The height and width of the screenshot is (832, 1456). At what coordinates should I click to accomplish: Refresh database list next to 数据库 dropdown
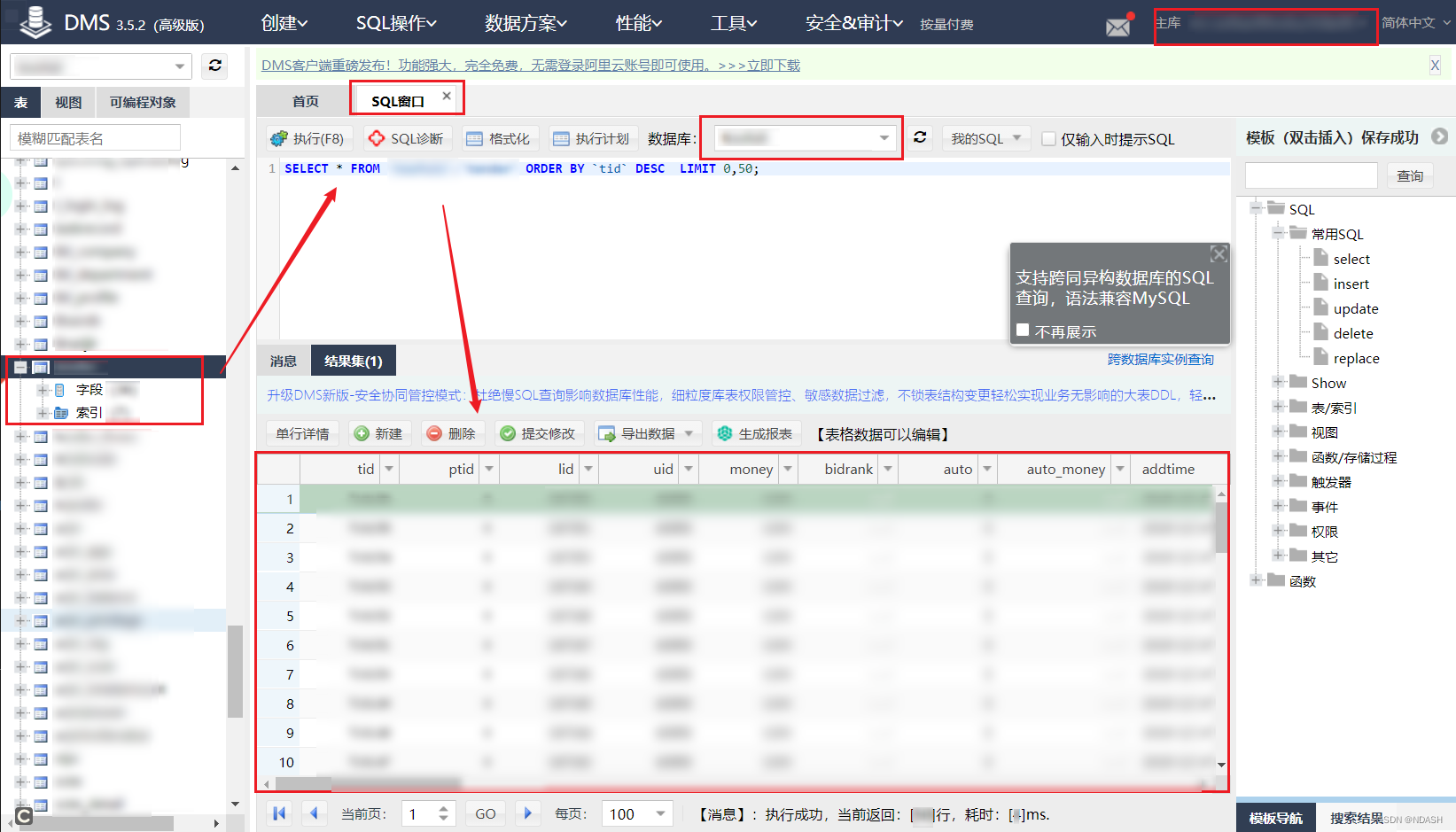(920, 137)
